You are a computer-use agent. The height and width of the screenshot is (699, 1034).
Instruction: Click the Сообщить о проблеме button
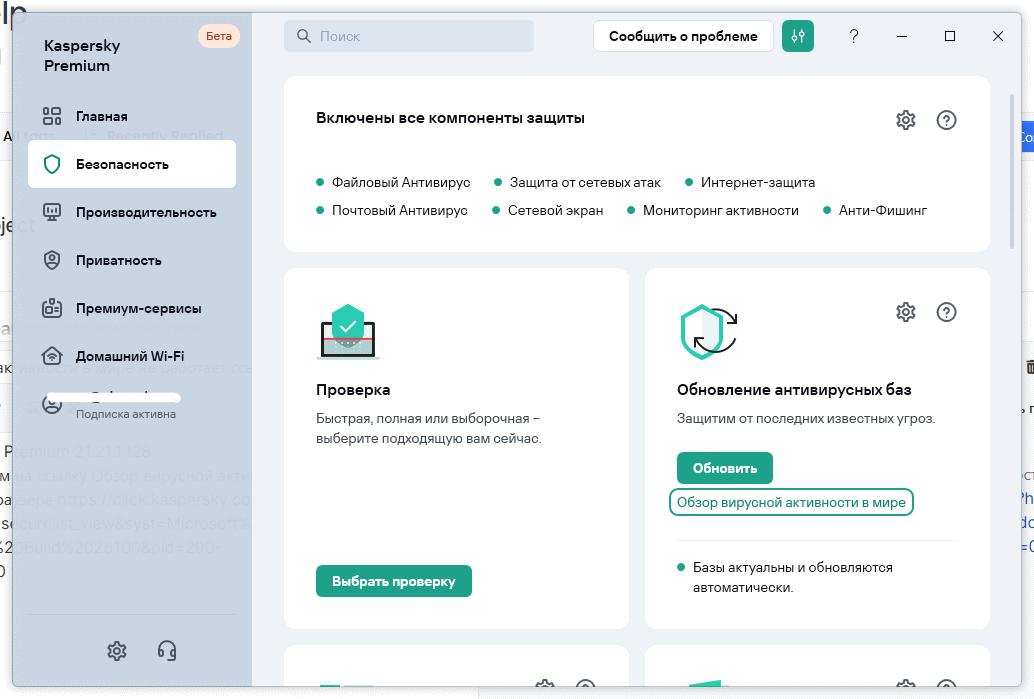point(683,36)
